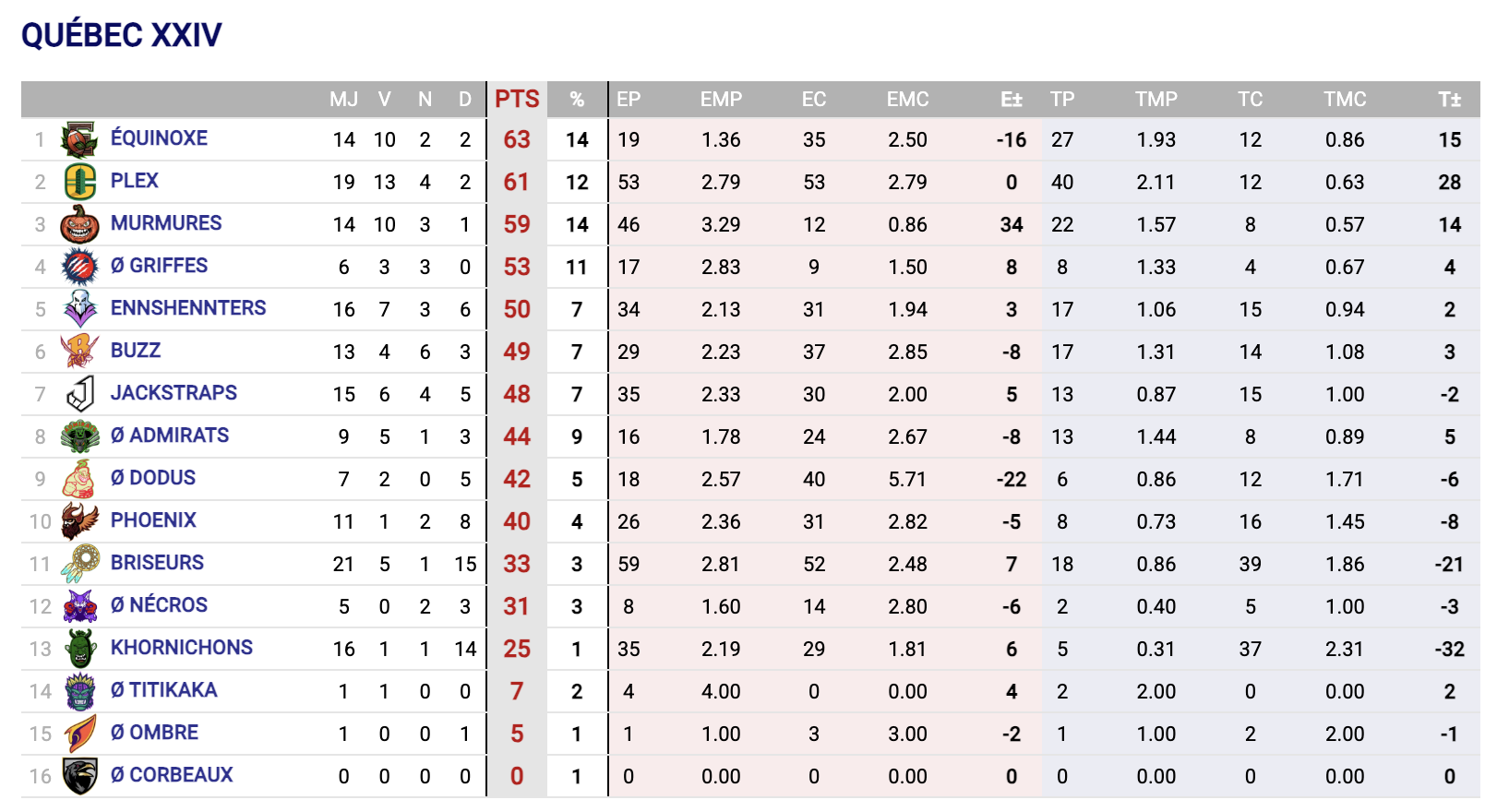Viewport: 1497px width, 812px height.
Task: Click the Québec XXIV league title
Action: [122, 36]
